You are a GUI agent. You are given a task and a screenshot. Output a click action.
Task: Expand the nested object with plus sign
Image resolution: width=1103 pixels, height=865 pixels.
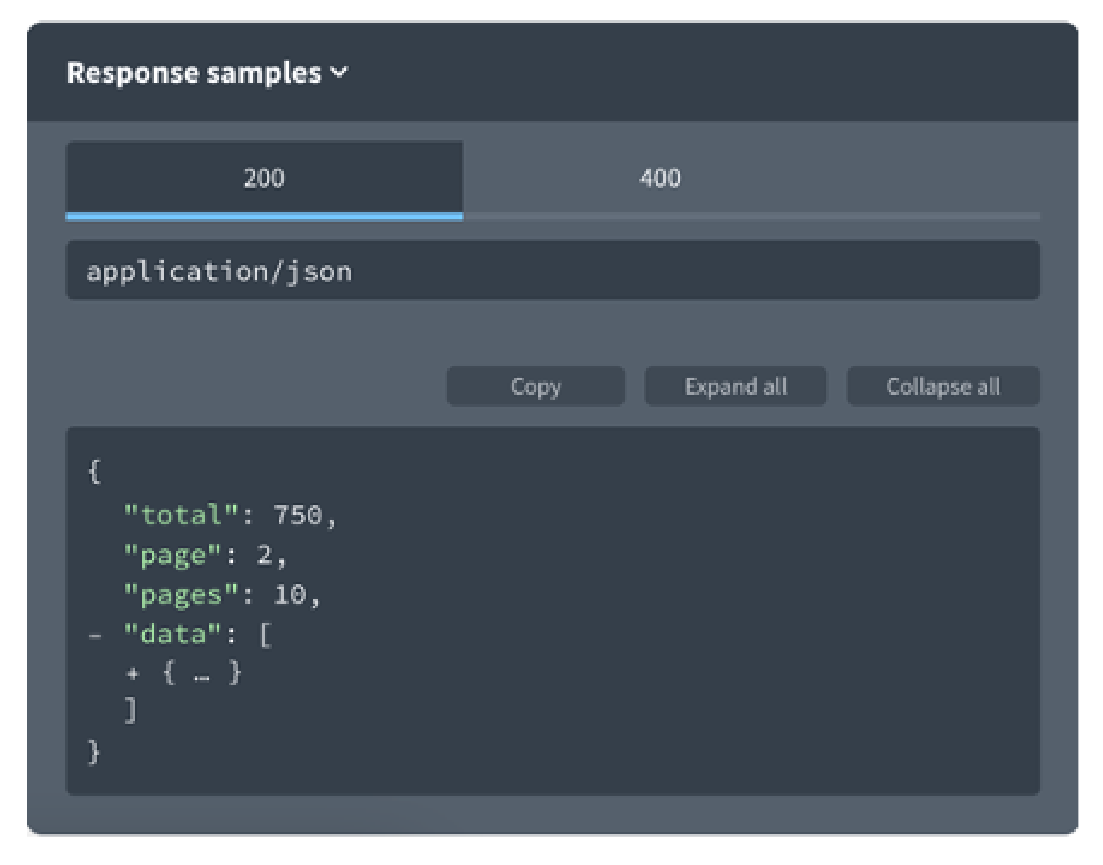131,674
